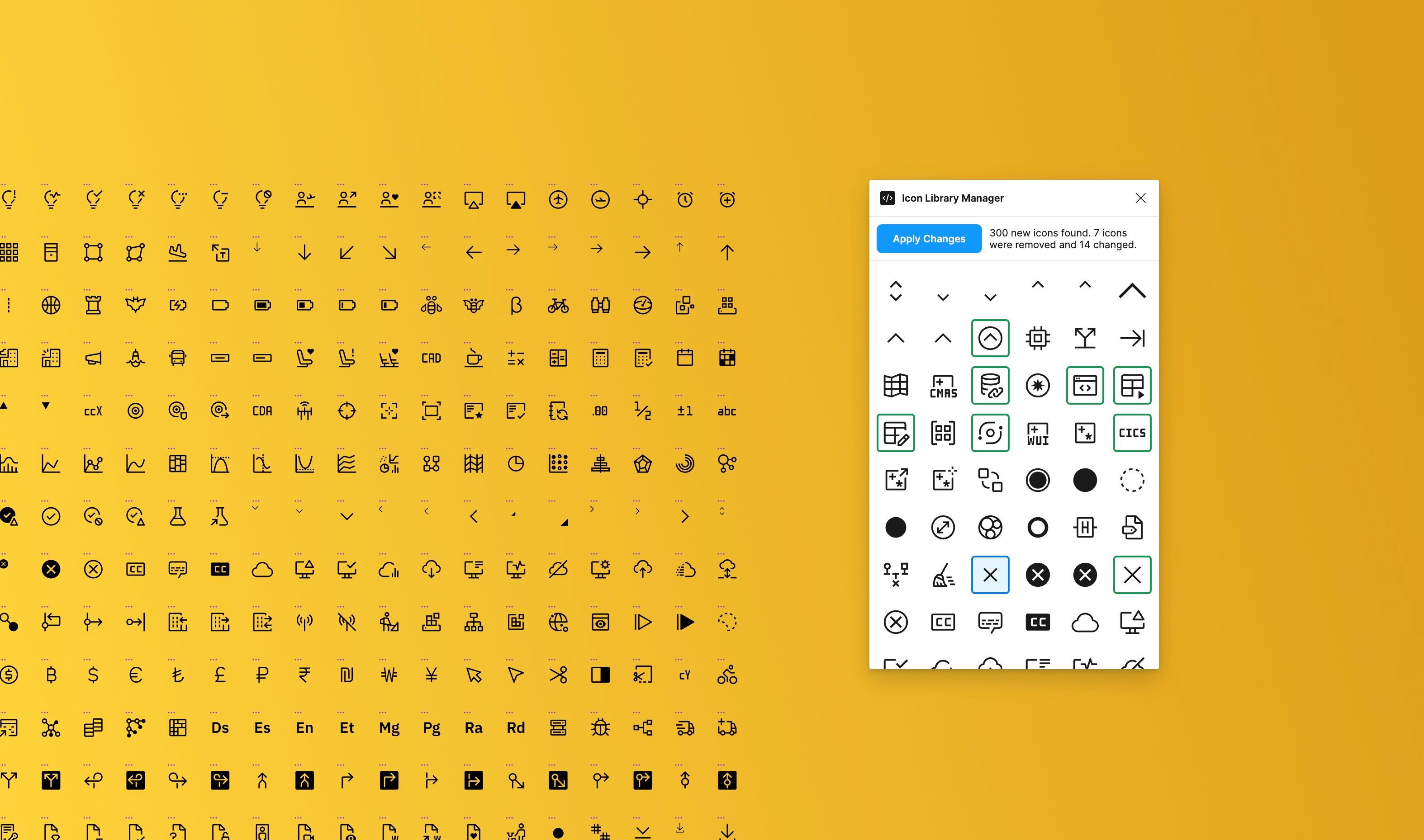
Task: Click the starburst compass icon in the panel
Action: point(1038,386)
